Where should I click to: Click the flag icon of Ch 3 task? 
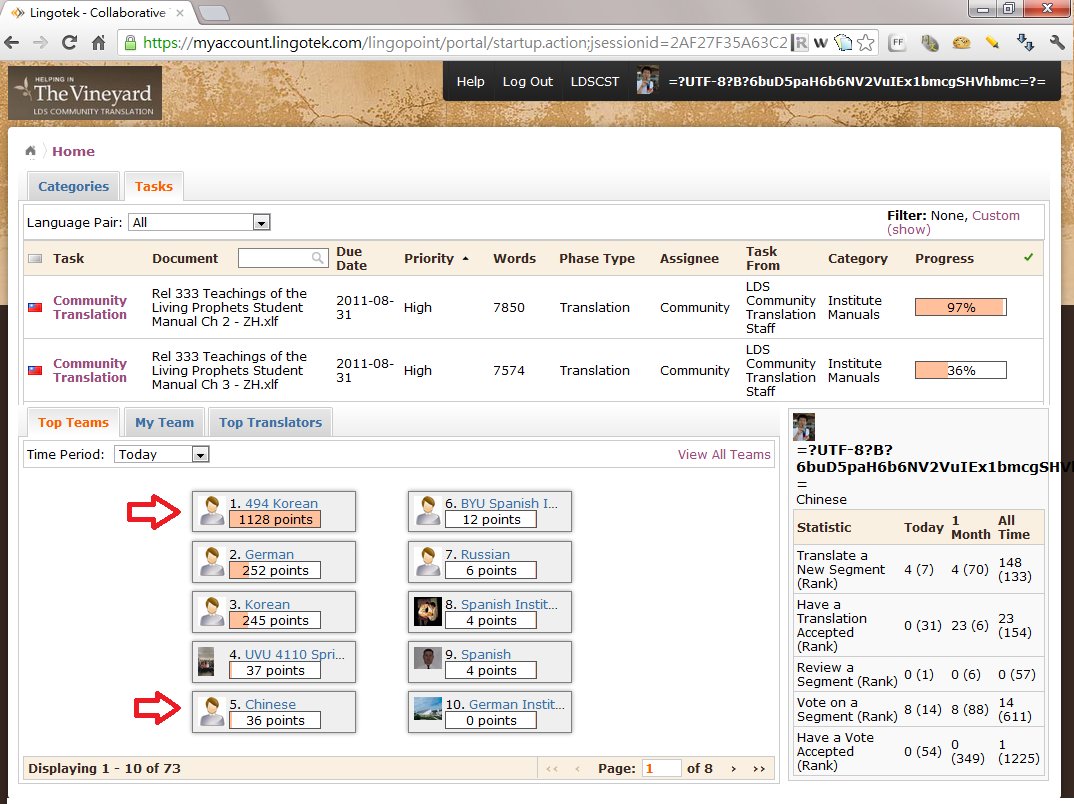click(35, 370)
